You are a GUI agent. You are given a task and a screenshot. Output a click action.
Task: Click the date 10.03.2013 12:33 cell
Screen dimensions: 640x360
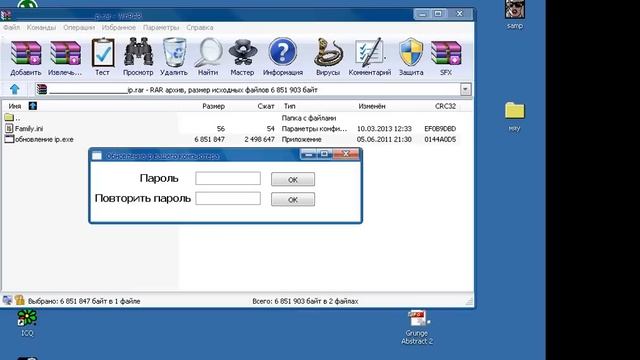click(x=384, y=129)
